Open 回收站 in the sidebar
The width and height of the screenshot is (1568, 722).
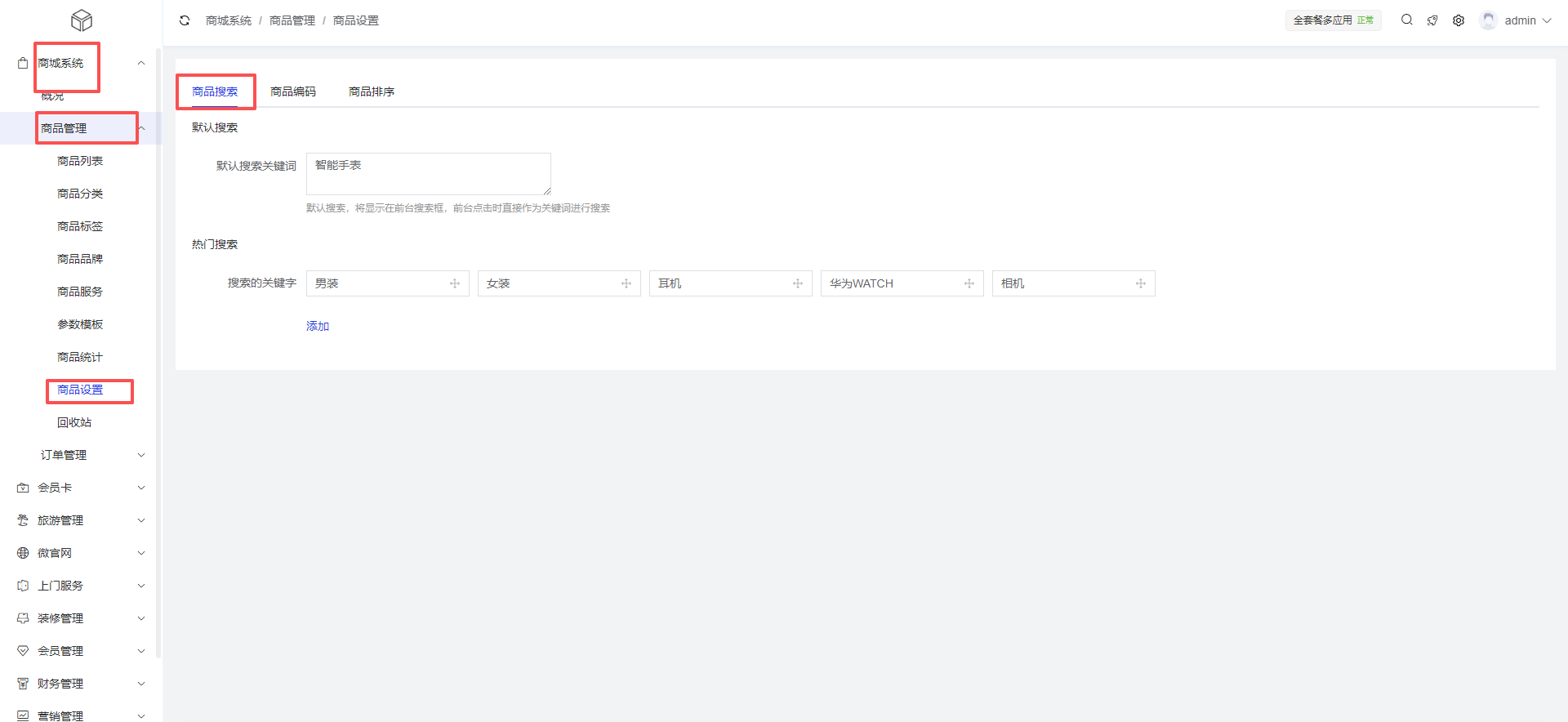coord(74,422)
